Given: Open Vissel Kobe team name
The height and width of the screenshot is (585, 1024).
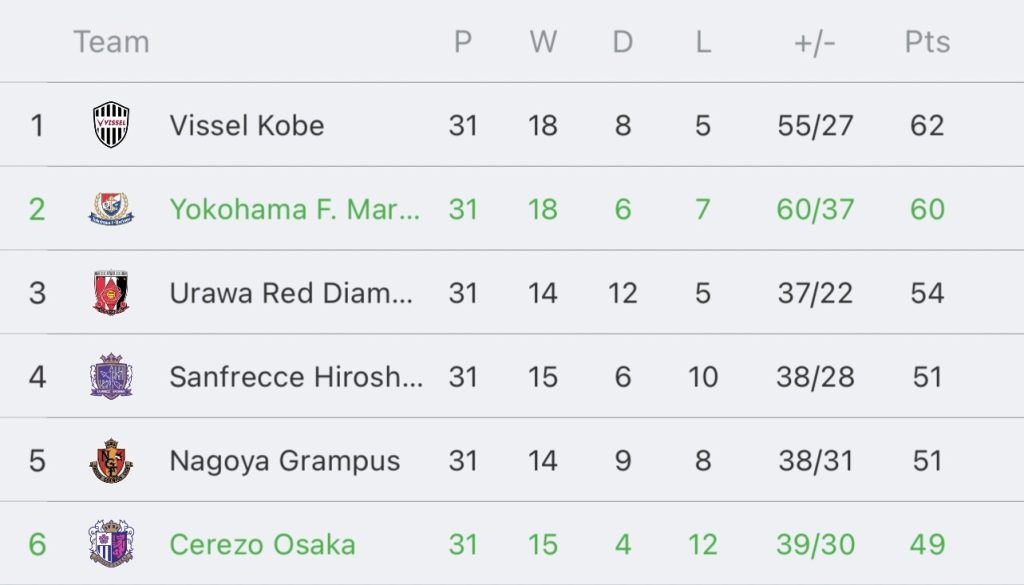Looking at the screenshot, I should point(247,125).
